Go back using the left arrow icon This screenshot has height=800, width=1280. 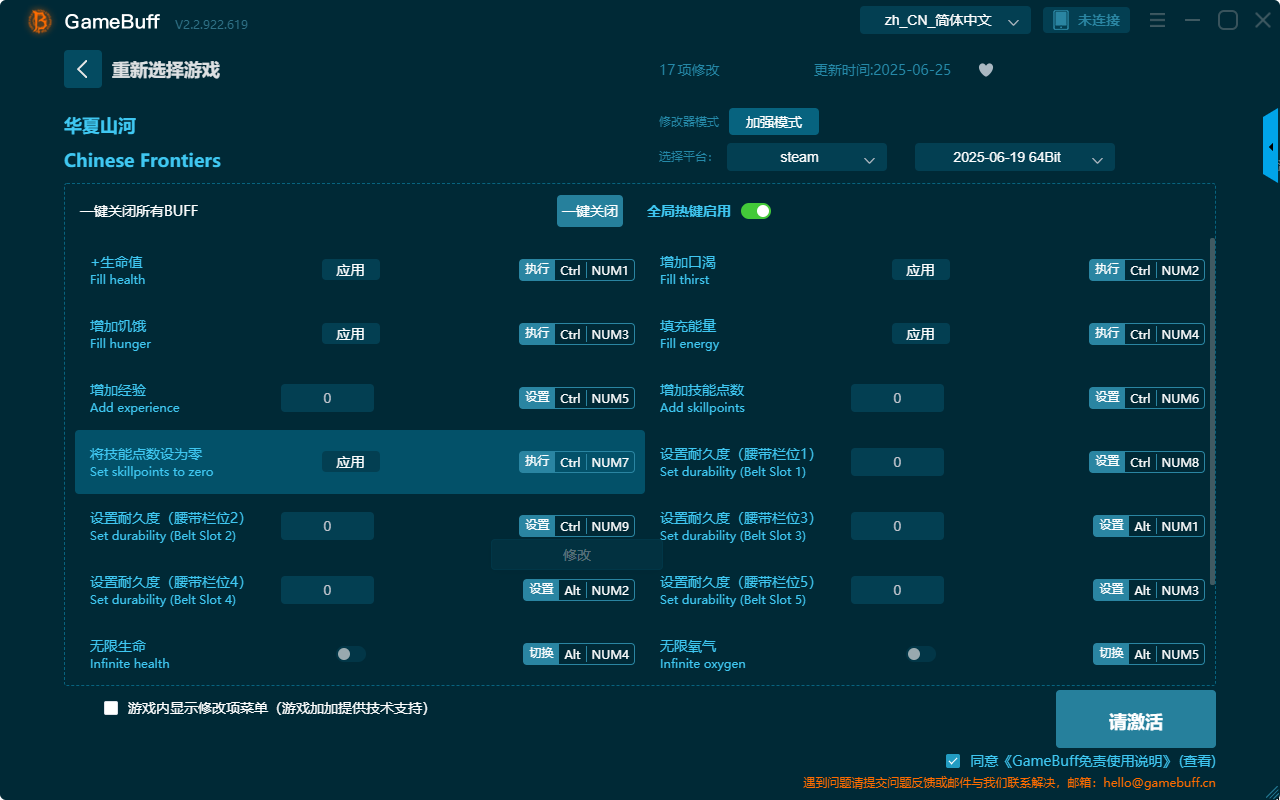pos(83,69)
